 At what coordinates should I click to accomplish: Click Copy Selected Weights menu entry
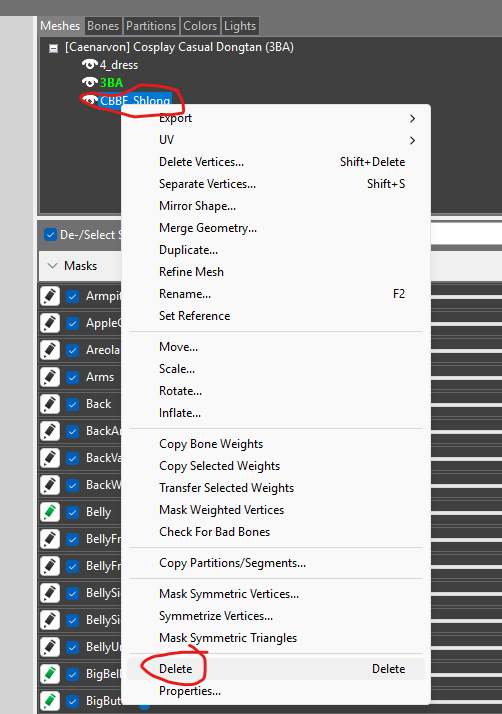276,466
